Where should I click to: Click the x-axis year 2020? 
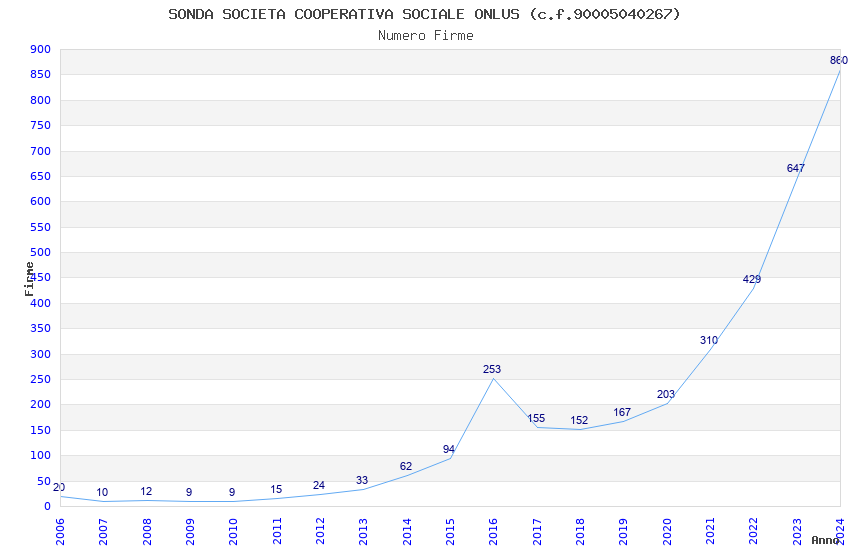coord(667,531)
